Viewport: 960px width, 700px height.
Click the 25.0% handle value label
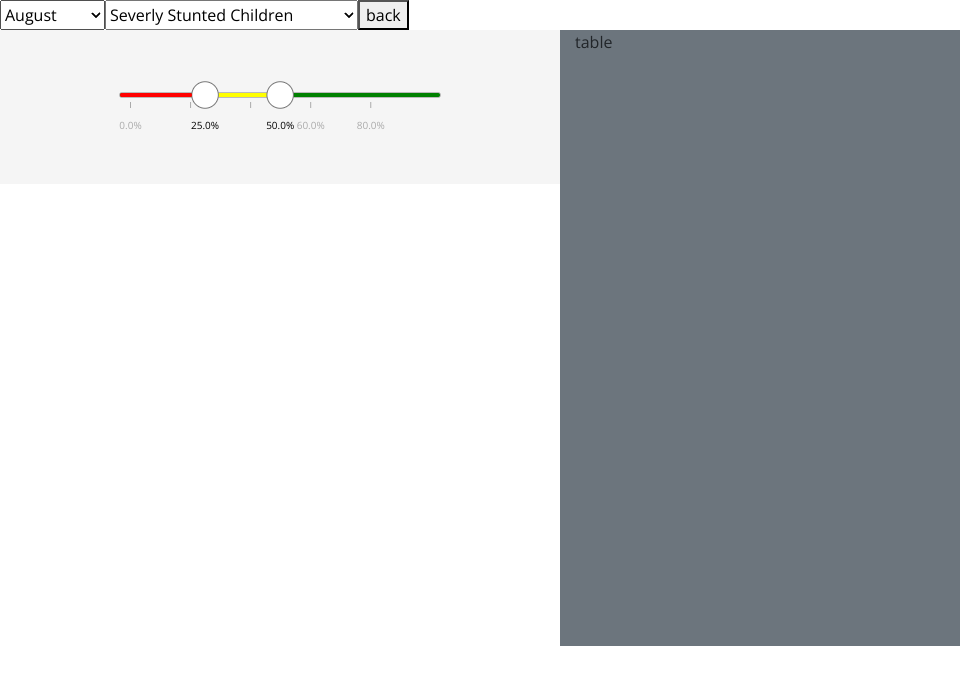(x=205, y=126)
